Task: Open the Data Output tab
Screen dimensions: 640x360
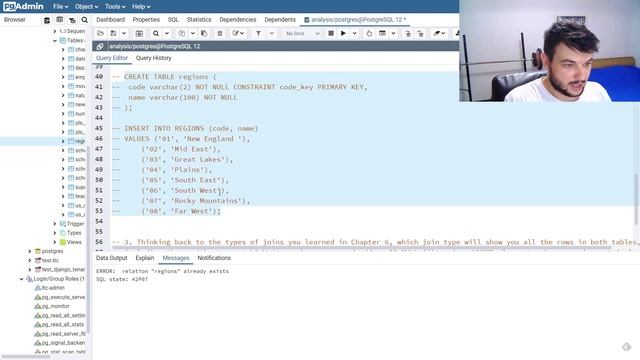Action: [x=111, y=258]
